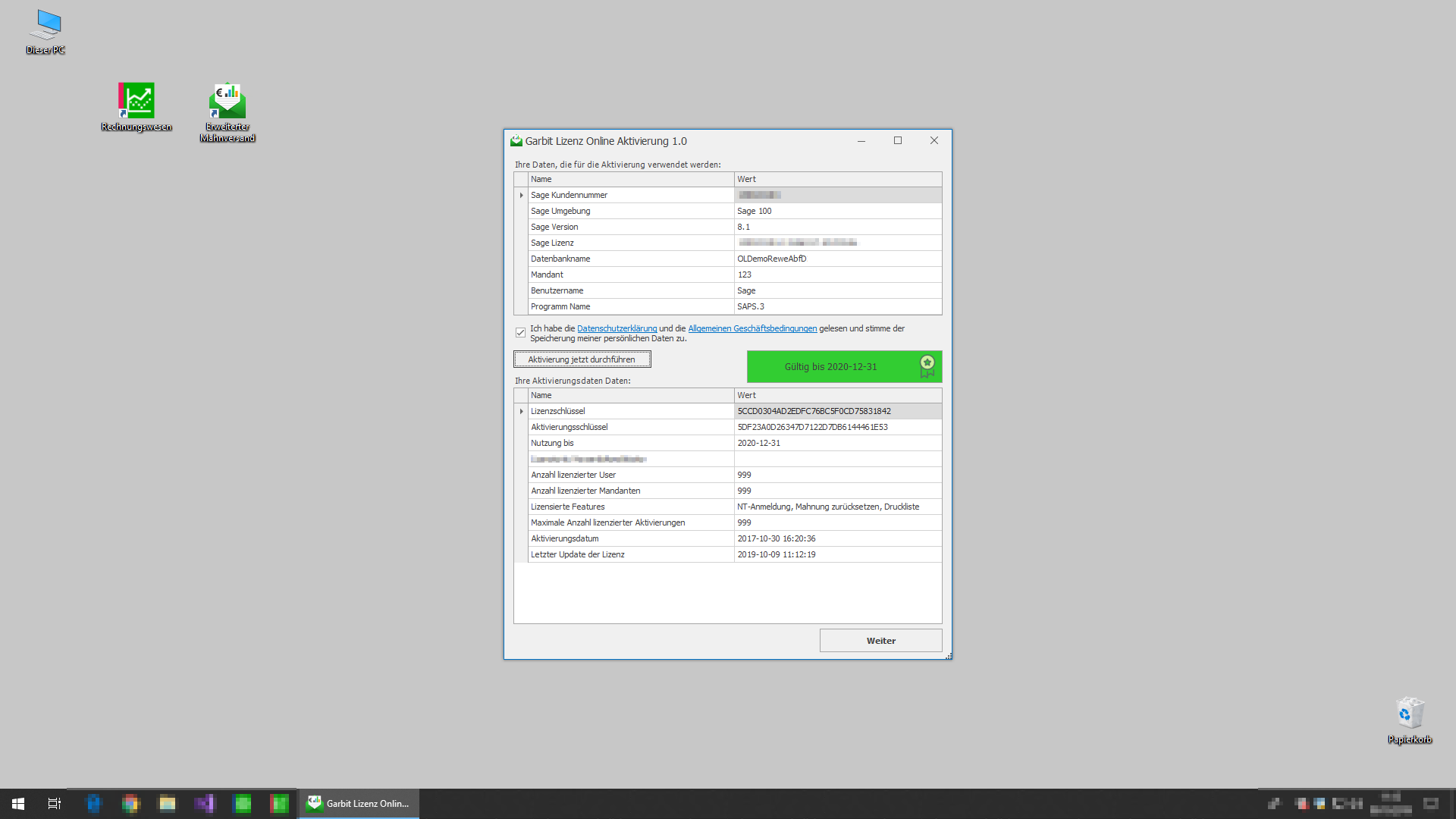This screenshot has height=819, width=1456.
Task: Open Allgemeinen Geschäftsbedingungen link
Action: coord(752,329)
